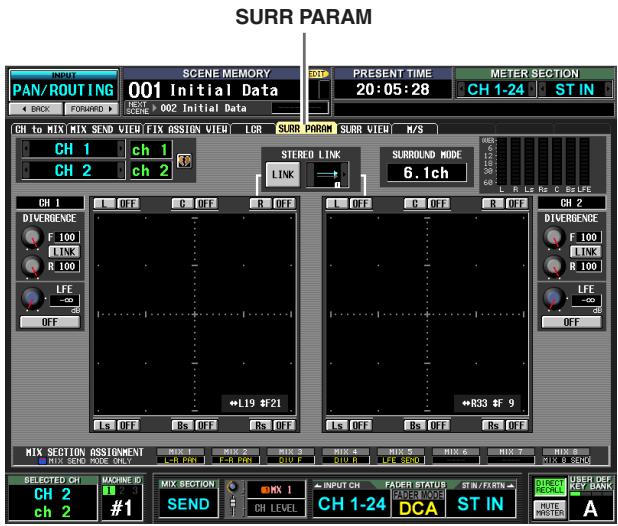Viewport: 618px width, 526px height.
Task: Select the CH 1 Bs speaker button
Action: click(182, 426)
